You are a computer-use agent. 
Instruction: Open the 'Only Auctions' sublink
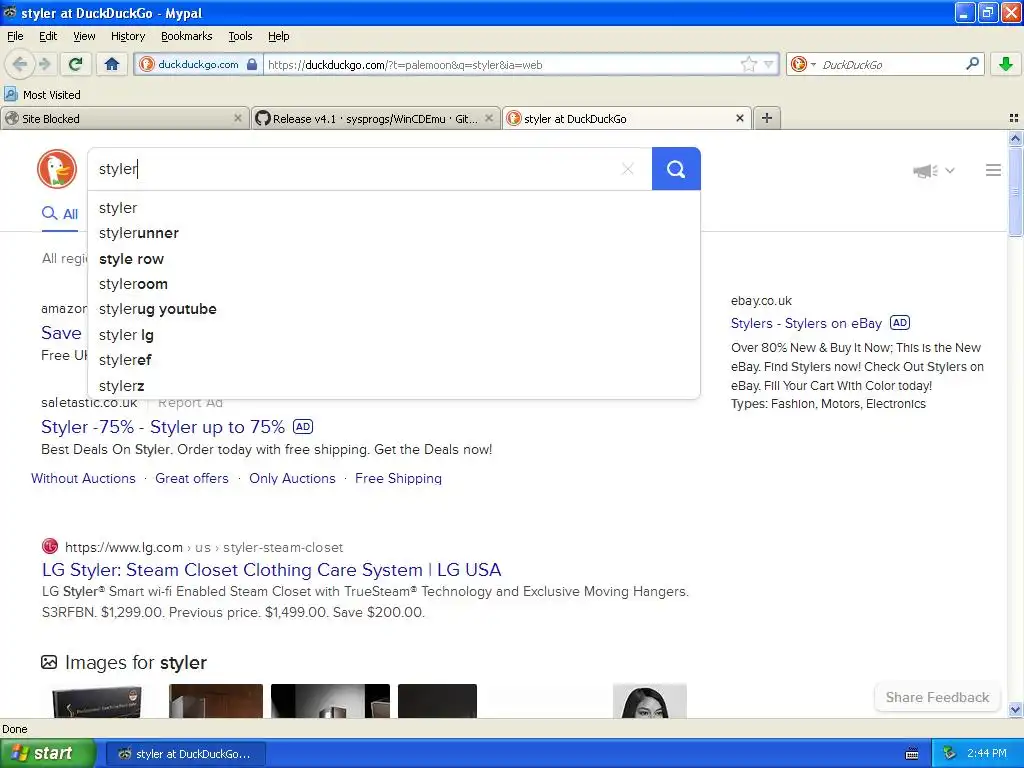[292, 478]
